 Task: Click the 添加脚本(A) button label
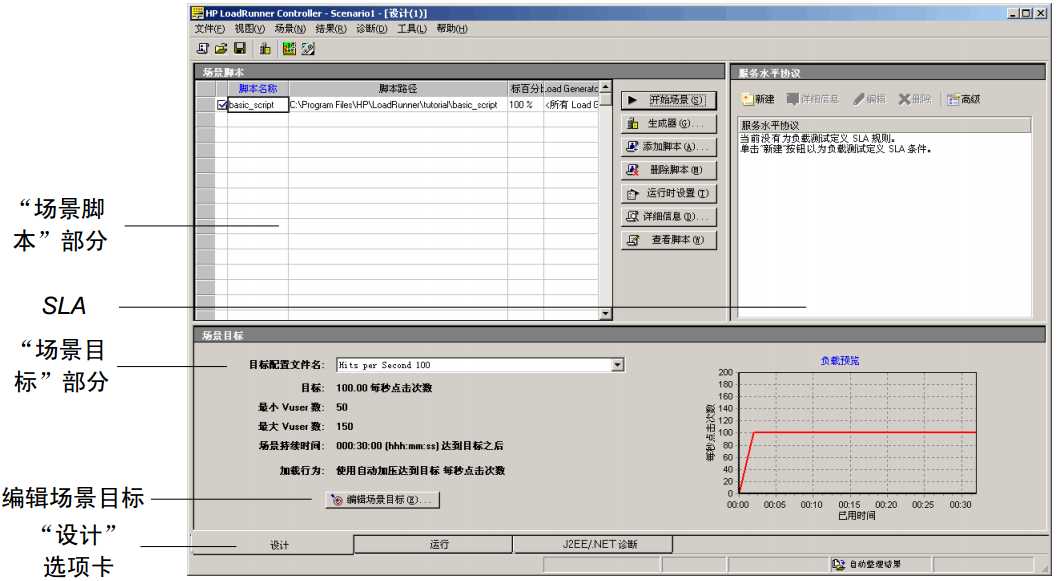675,146
